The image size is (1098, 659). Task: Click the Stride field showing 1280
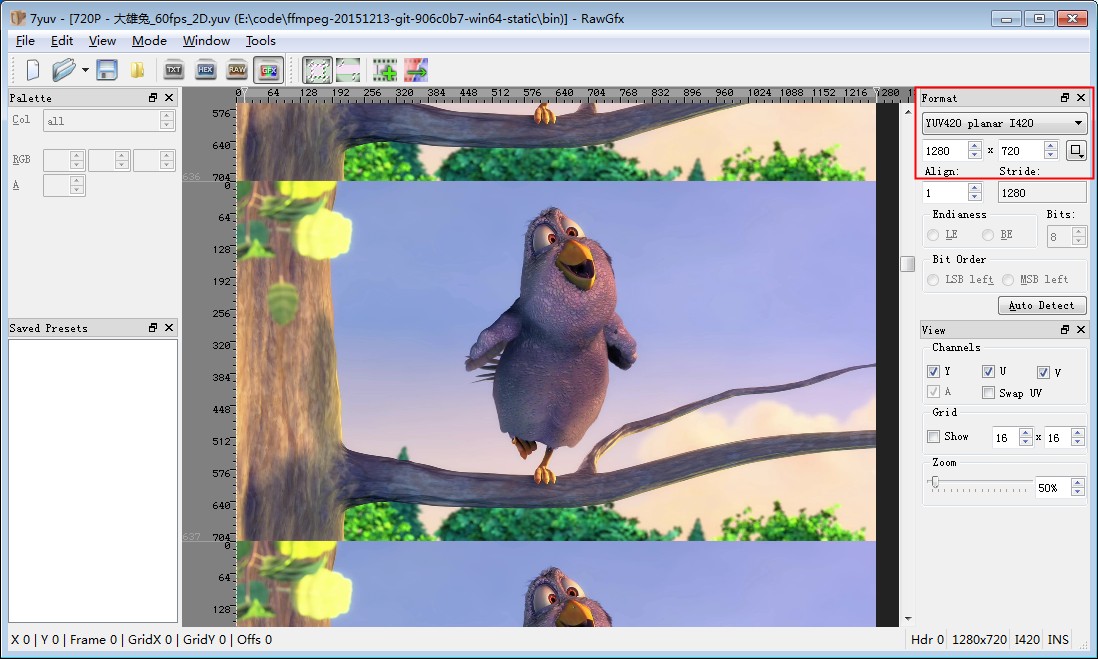coord(1042,193)
